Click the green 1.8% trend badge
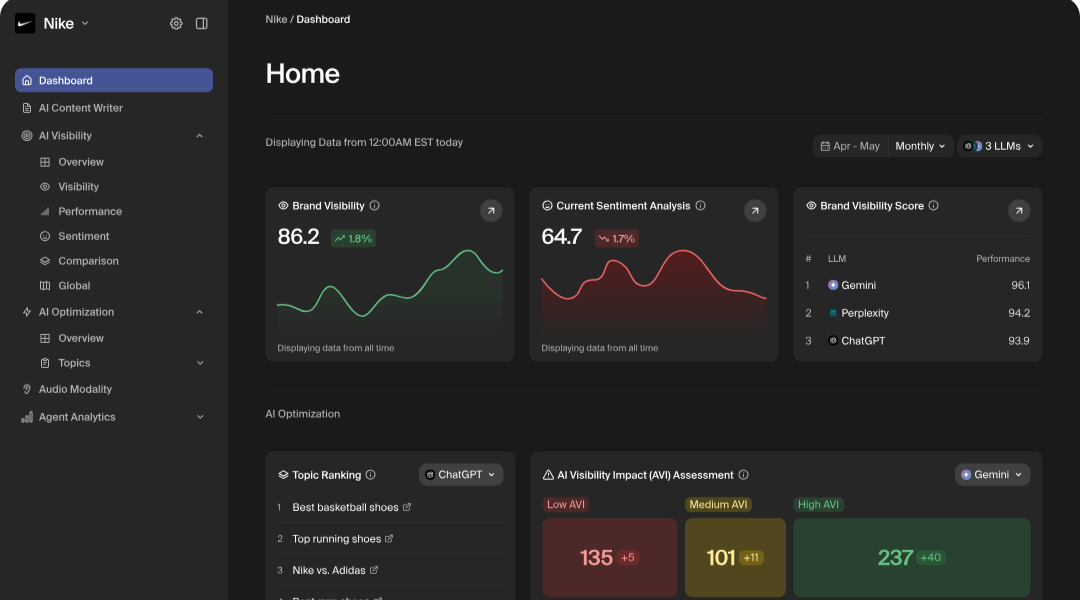The height and width of the screenshot is (600, 1080). (353, 238)
